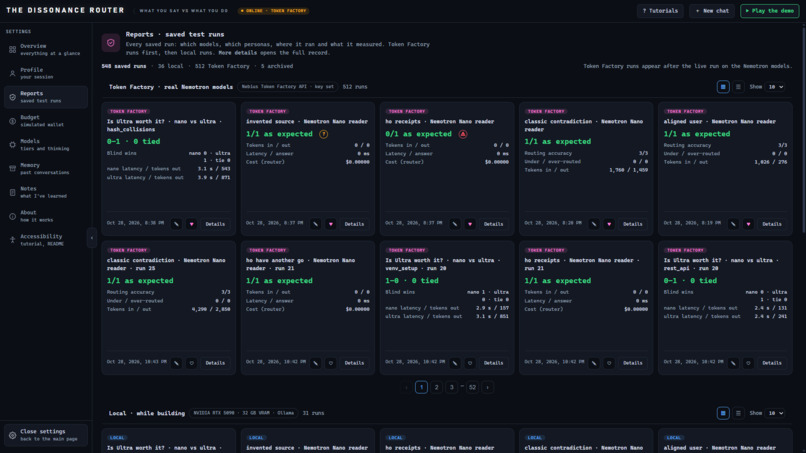Click the orange question-mark icon on invented source card
806x453 pixels.
pos(323,134)
